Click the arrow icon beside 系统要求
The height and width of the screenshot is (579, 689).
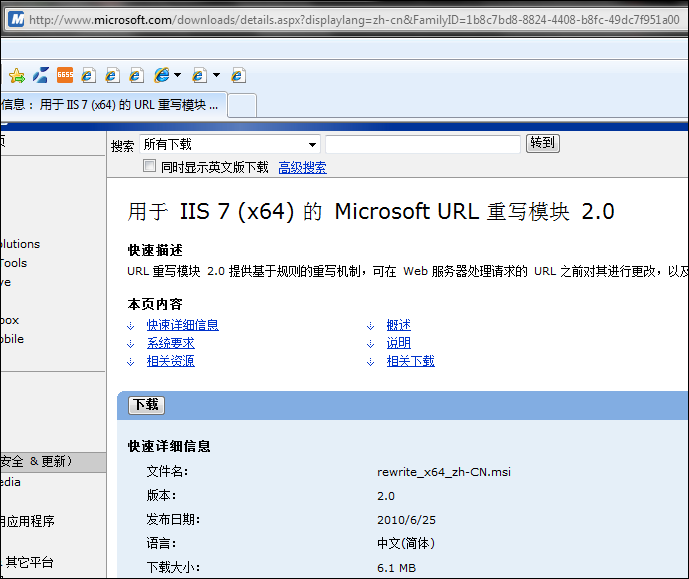[131, 344]
